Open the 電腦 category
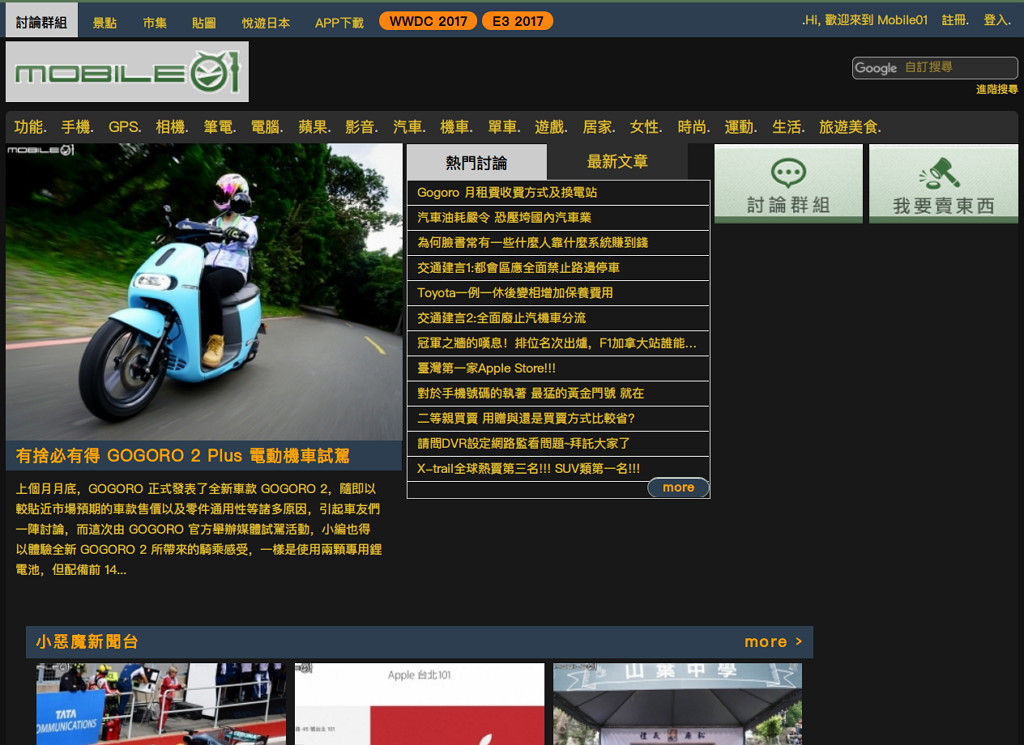 click(267, 127)
